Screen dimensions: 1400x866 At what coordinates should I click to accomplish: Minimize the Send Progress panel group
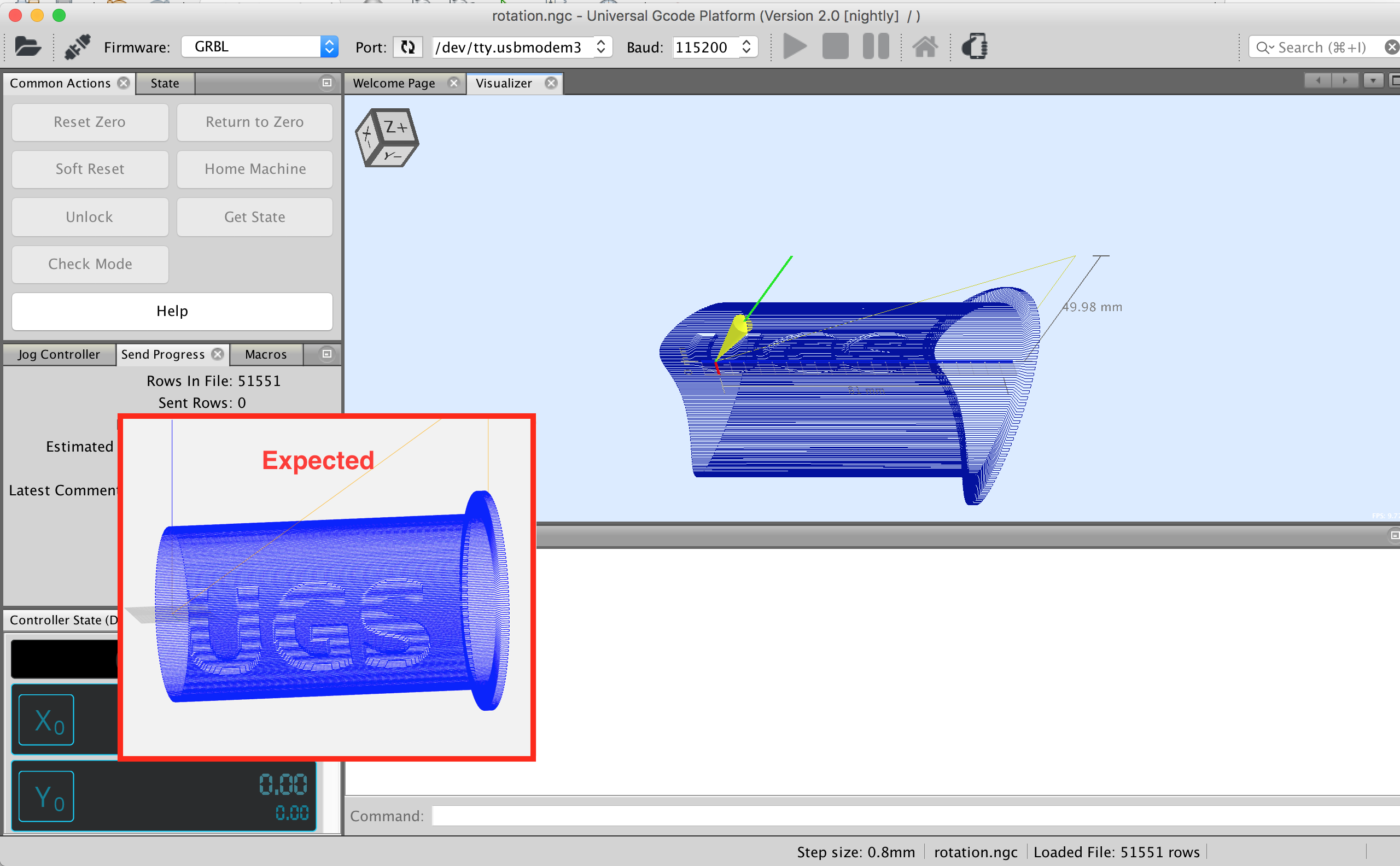tap(327, 354)
